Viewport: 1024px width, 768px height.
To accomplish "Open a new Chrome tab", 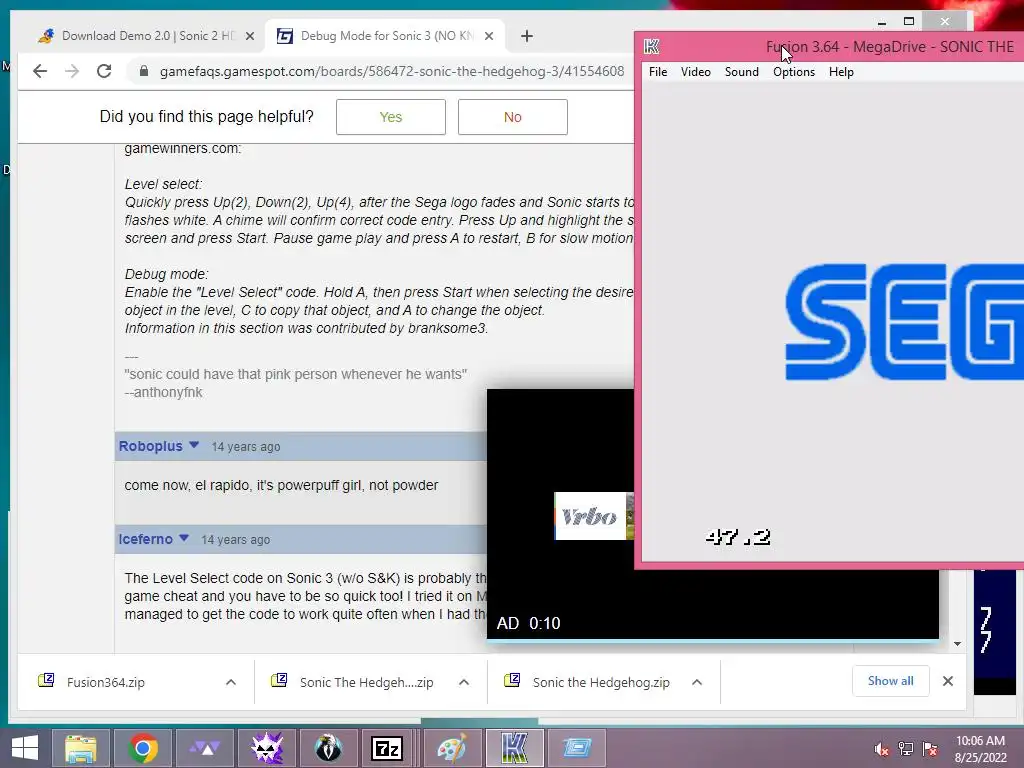I will coord(527,36).
